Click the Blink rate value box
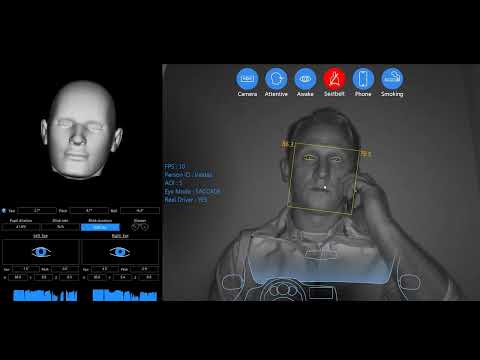Screen dimensions: 480x360 [x=60, y=227]
